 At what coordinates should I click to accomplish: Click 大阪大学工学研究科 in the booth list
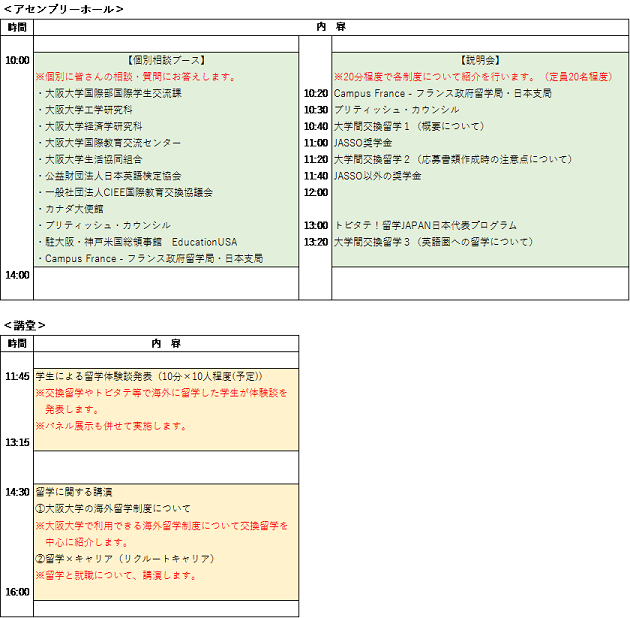(88, 110)
